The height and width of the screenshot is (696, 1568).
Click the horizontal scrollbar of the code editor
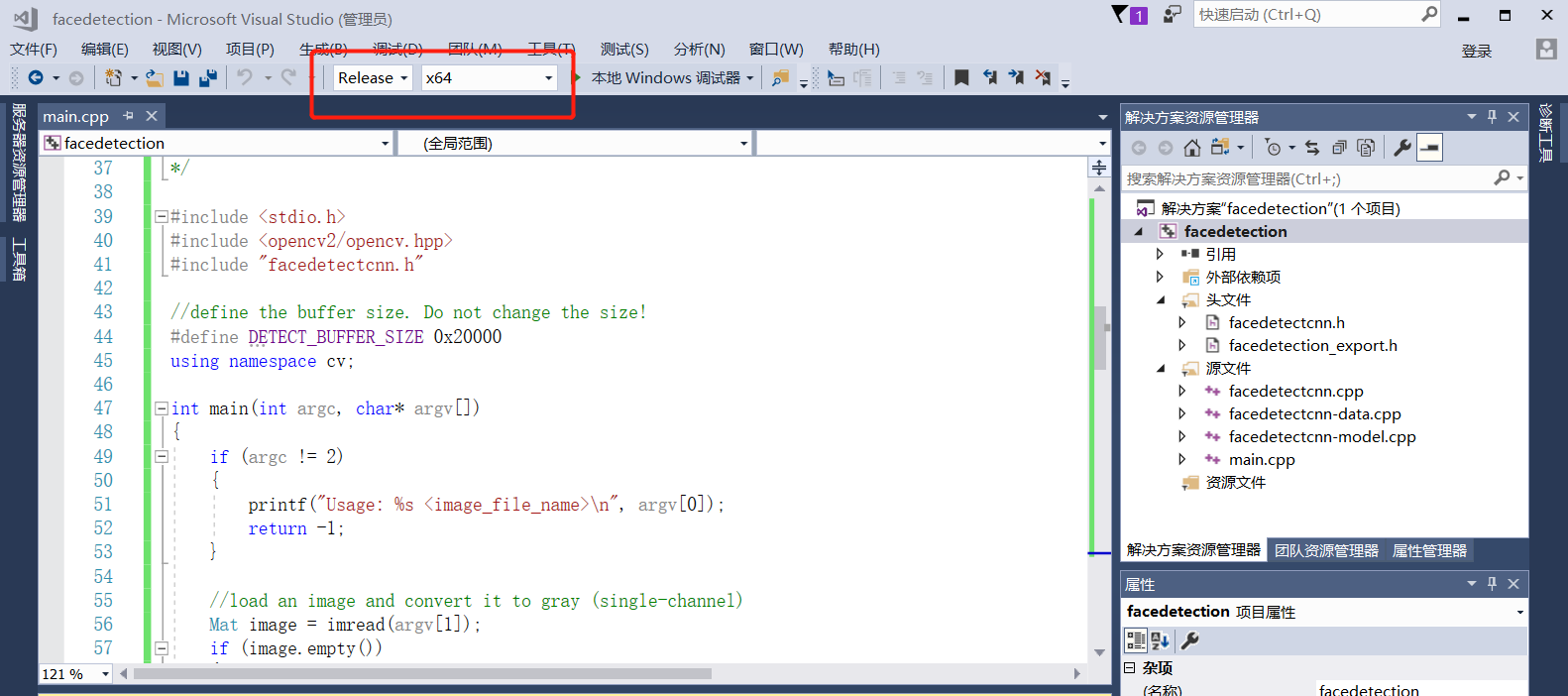point(422,674)
